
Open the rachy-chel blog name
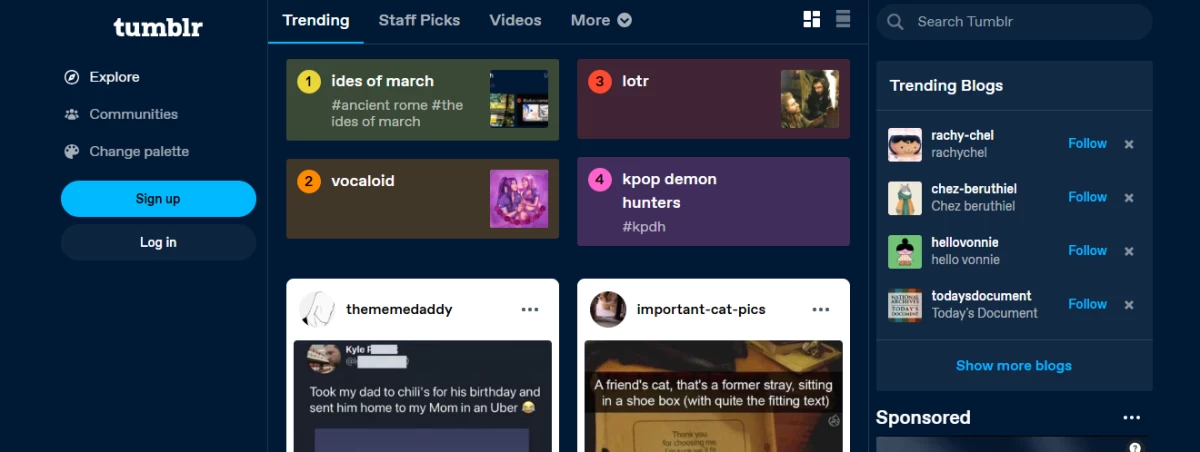(962, 135)
